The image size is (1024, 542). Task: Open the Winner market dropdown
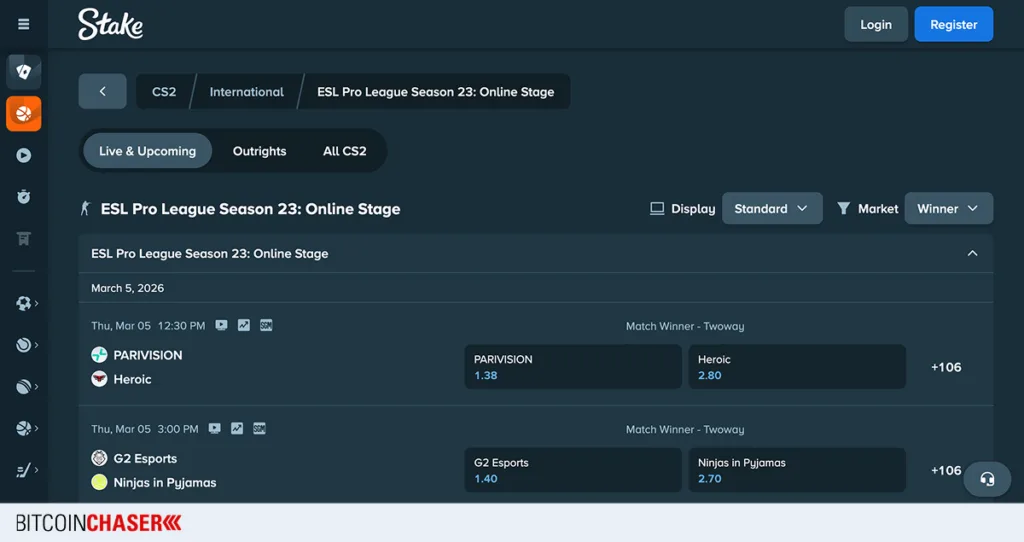(x=948, y=208)
